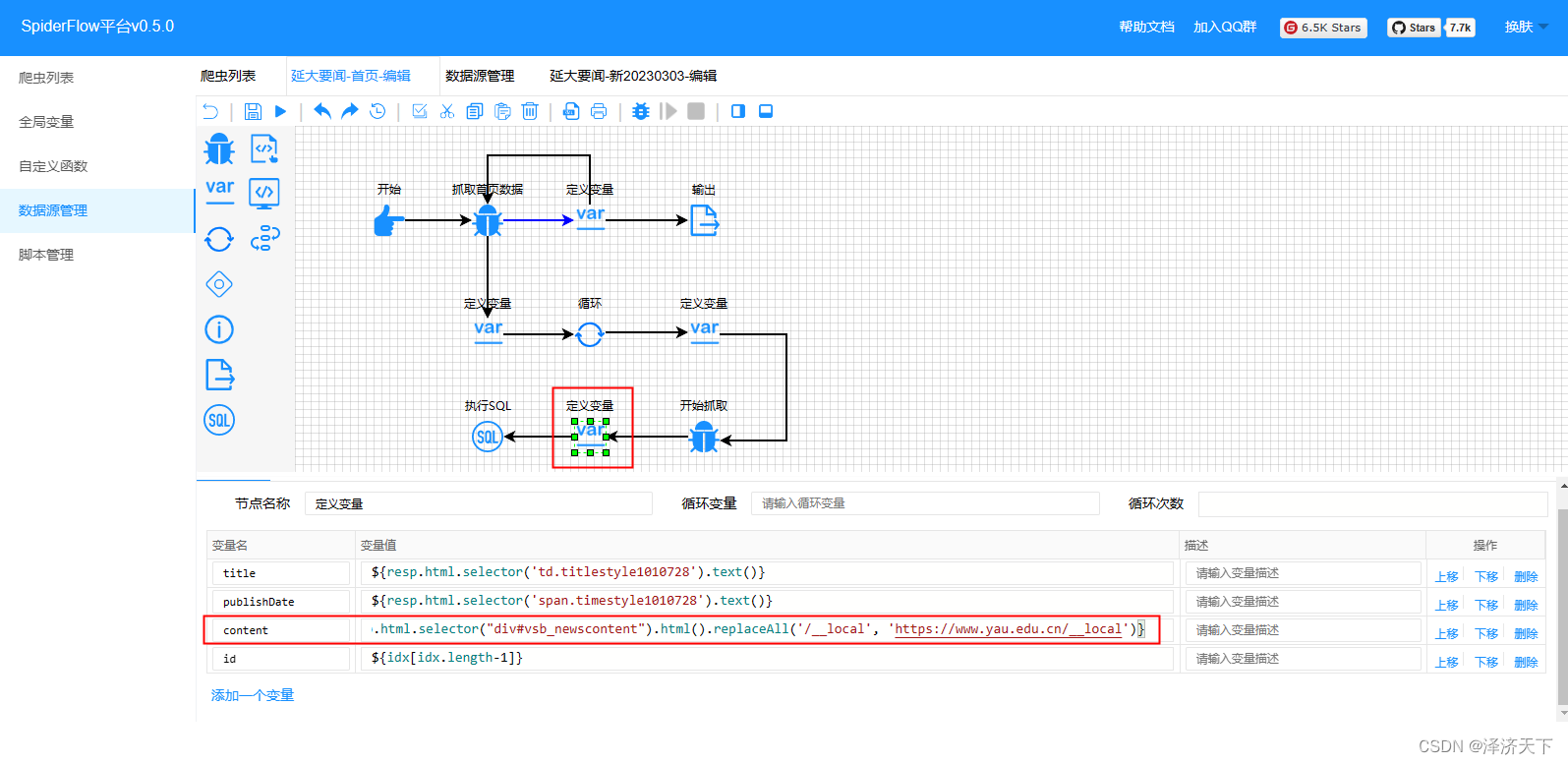Image resolution: width=1568 pixels, height=764 pixels.
Task: Paste from the clipboard icon
Action: [502, 111]
